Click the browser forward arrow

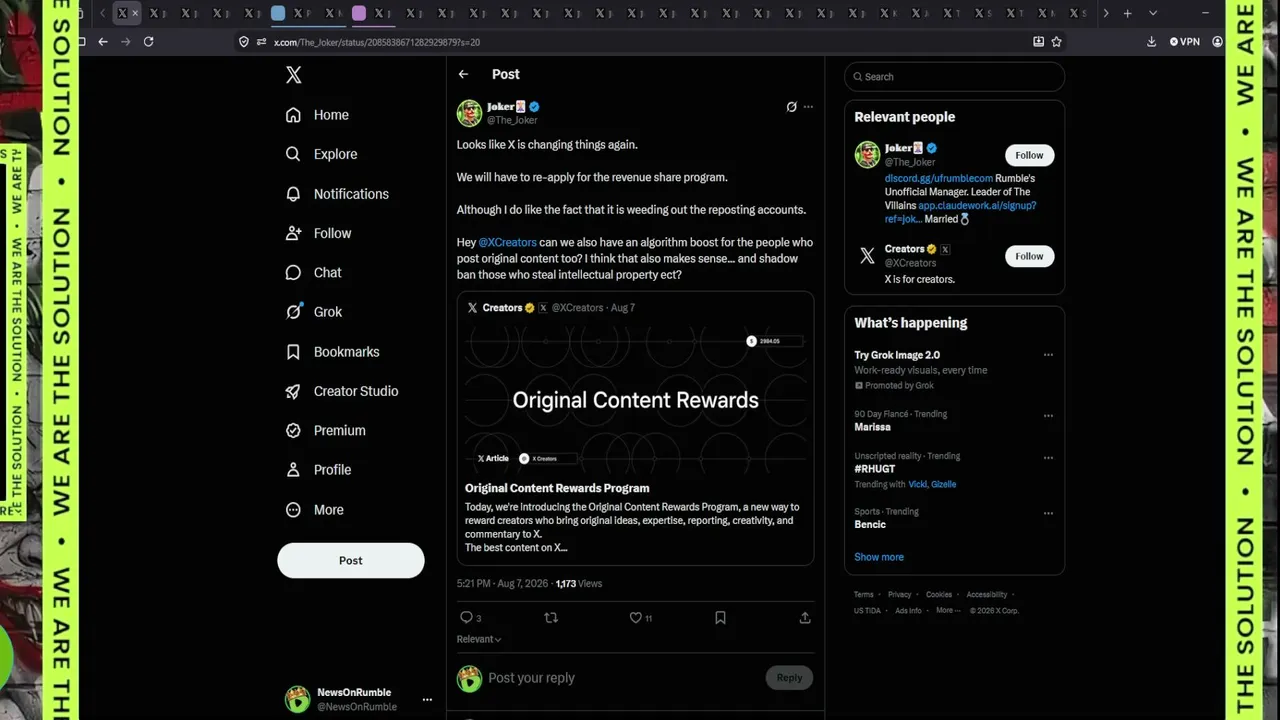pos(125,42)
